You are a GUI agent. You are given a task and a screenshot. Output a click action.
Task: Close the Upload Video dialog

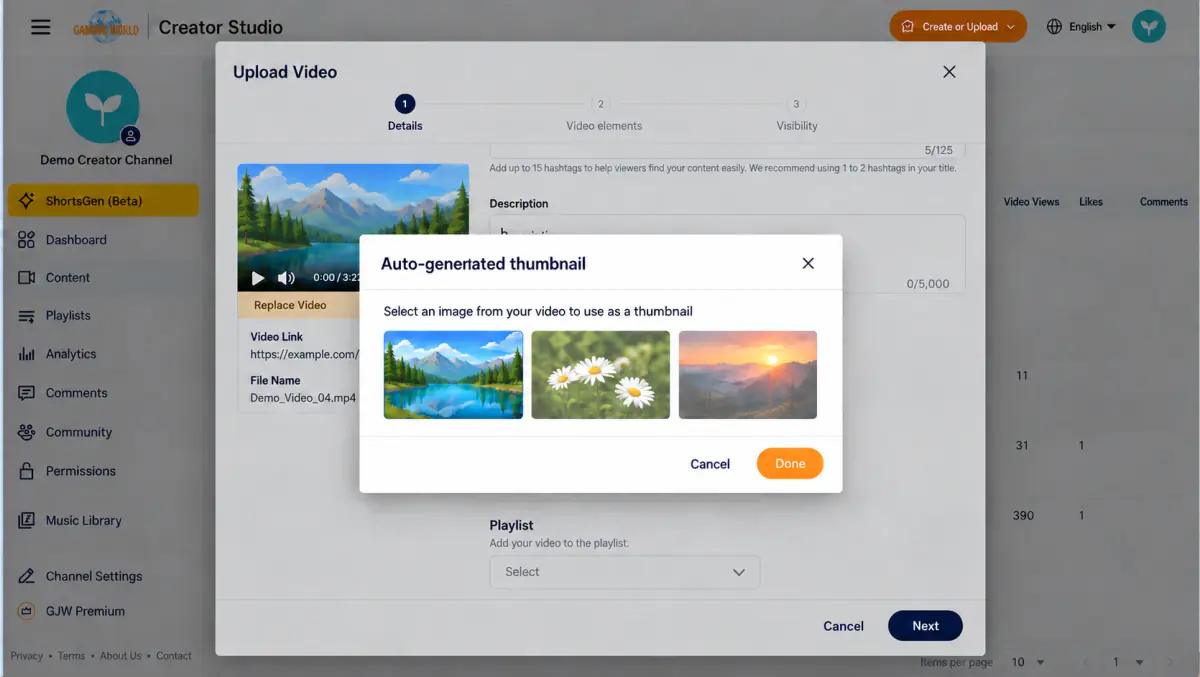[x=949, y=72]
